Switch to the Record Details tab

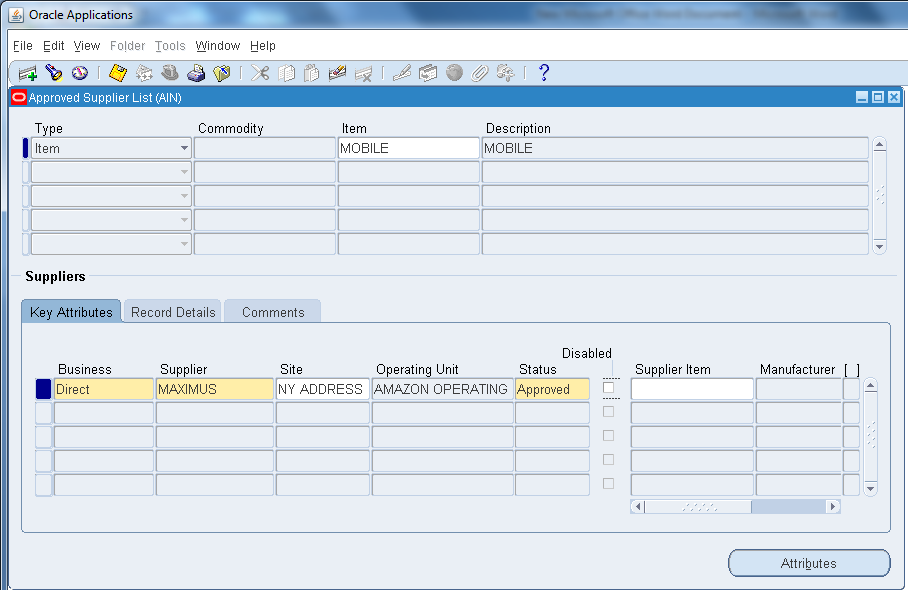172,311
